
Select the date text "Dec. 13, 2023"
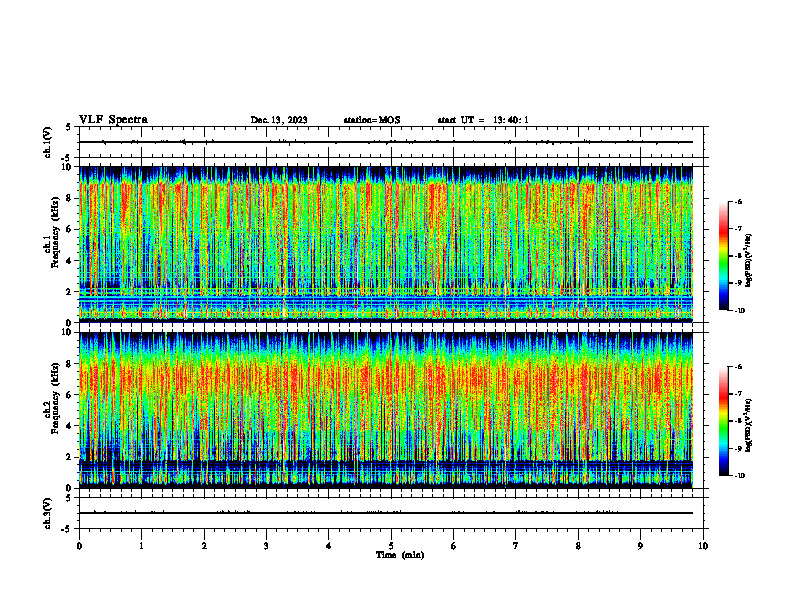(279, 120)
